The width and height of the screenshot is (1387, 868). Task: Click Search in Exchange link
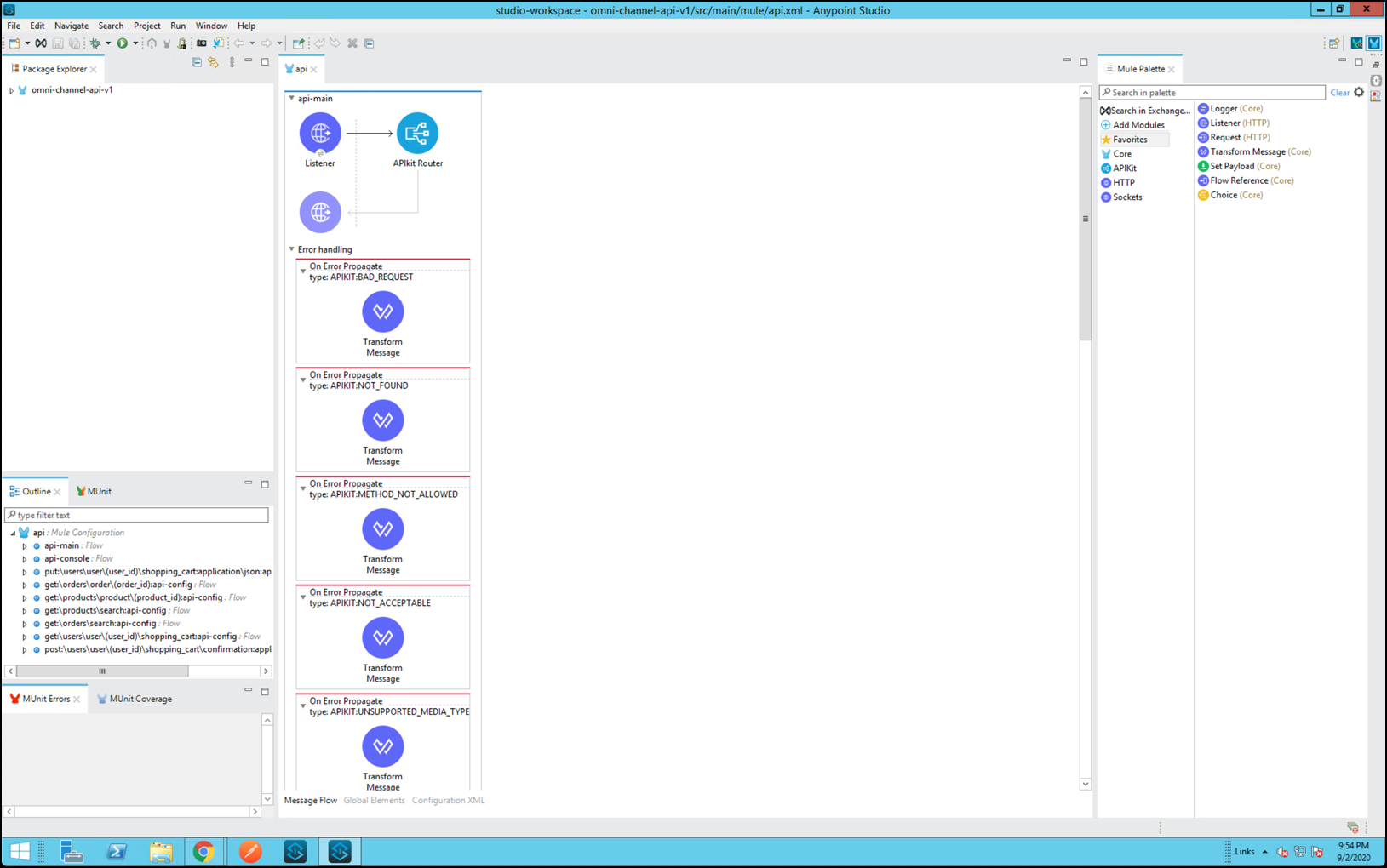pos(1145,111)
